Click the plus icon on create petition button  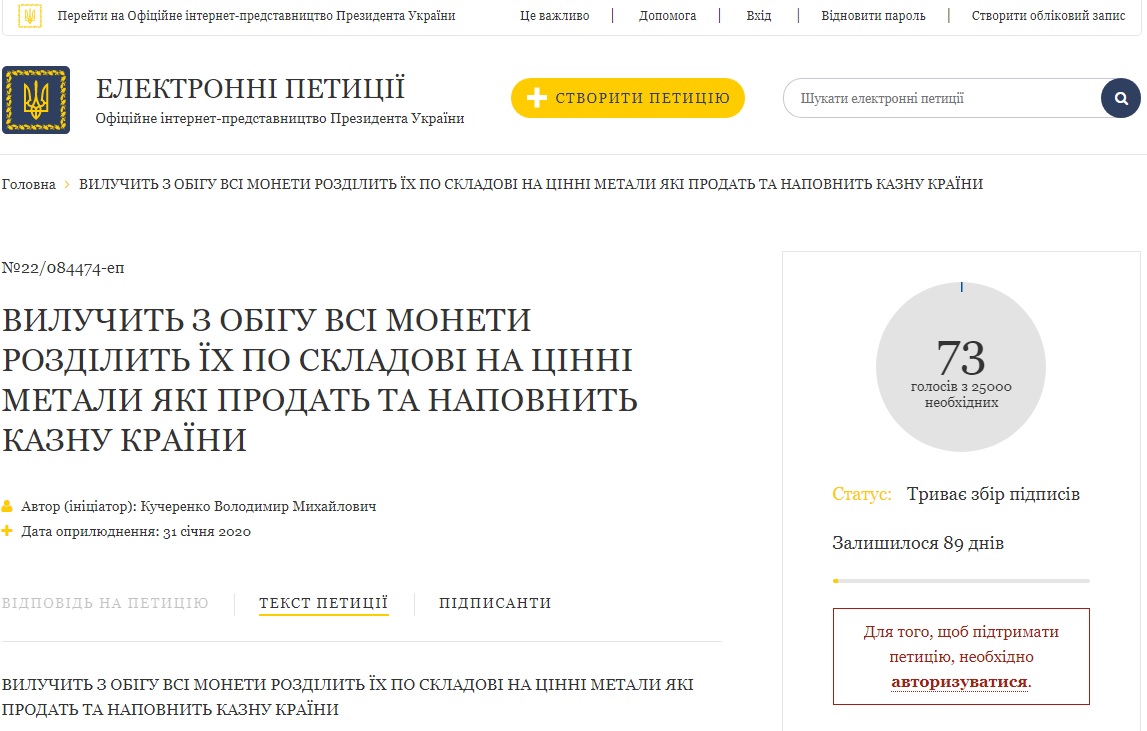536,98
